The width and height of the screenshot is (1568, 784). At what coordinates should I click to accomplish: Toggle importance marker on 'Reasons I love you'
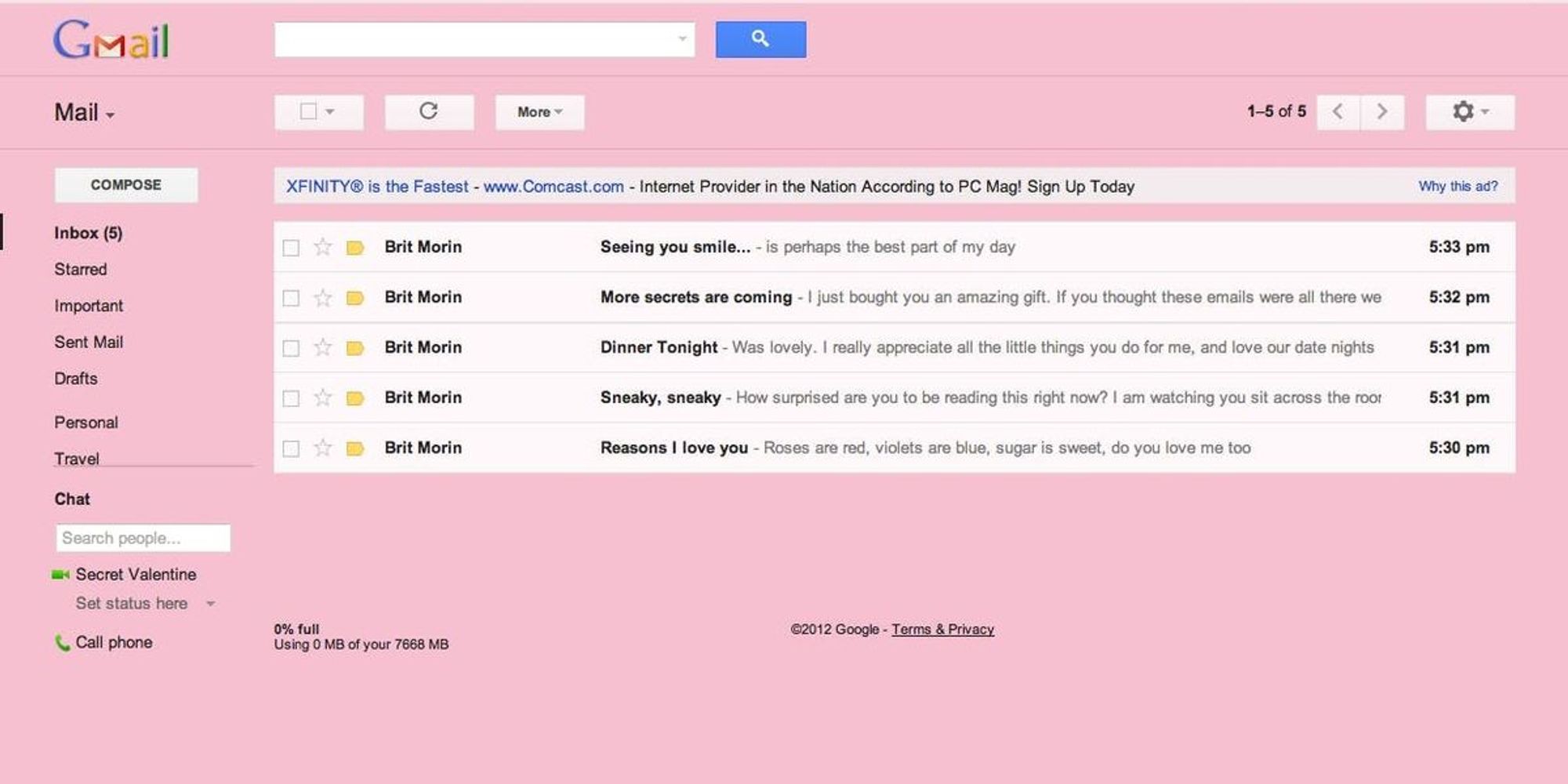click(x=355, y=448)
